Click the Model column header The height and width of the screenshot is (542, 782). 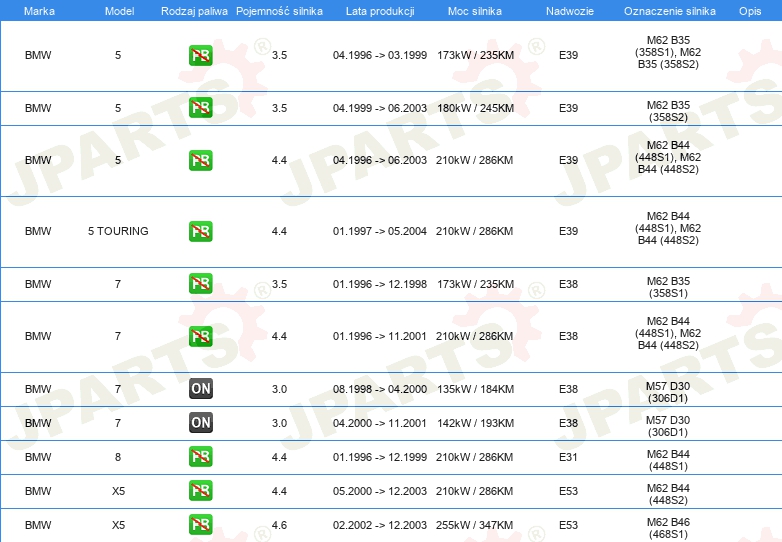(119, 11)
